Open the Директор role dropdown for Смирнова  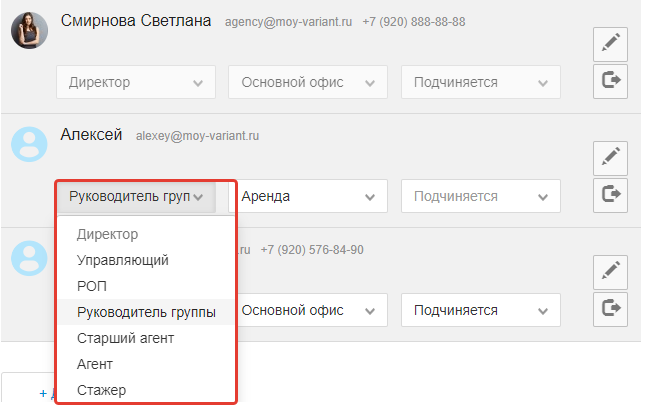(x=135, y=82)
